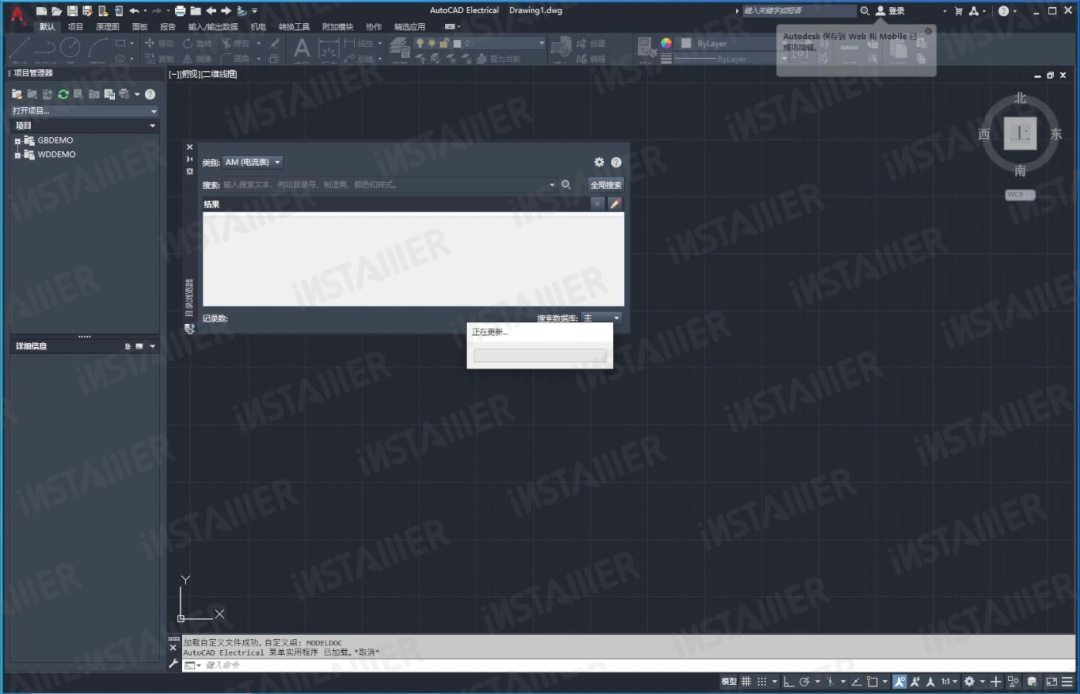Click the 全局搜索 button
Image resolution: width=1080 pixels, height=694 pixels.
click(x=606, y=185)
